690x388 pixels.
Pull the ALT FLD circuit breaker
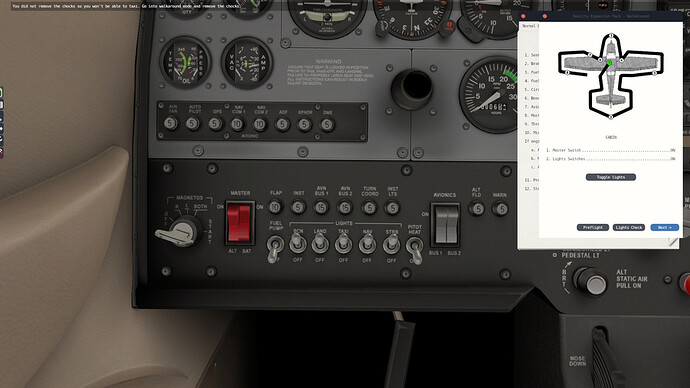coord(477,209)
